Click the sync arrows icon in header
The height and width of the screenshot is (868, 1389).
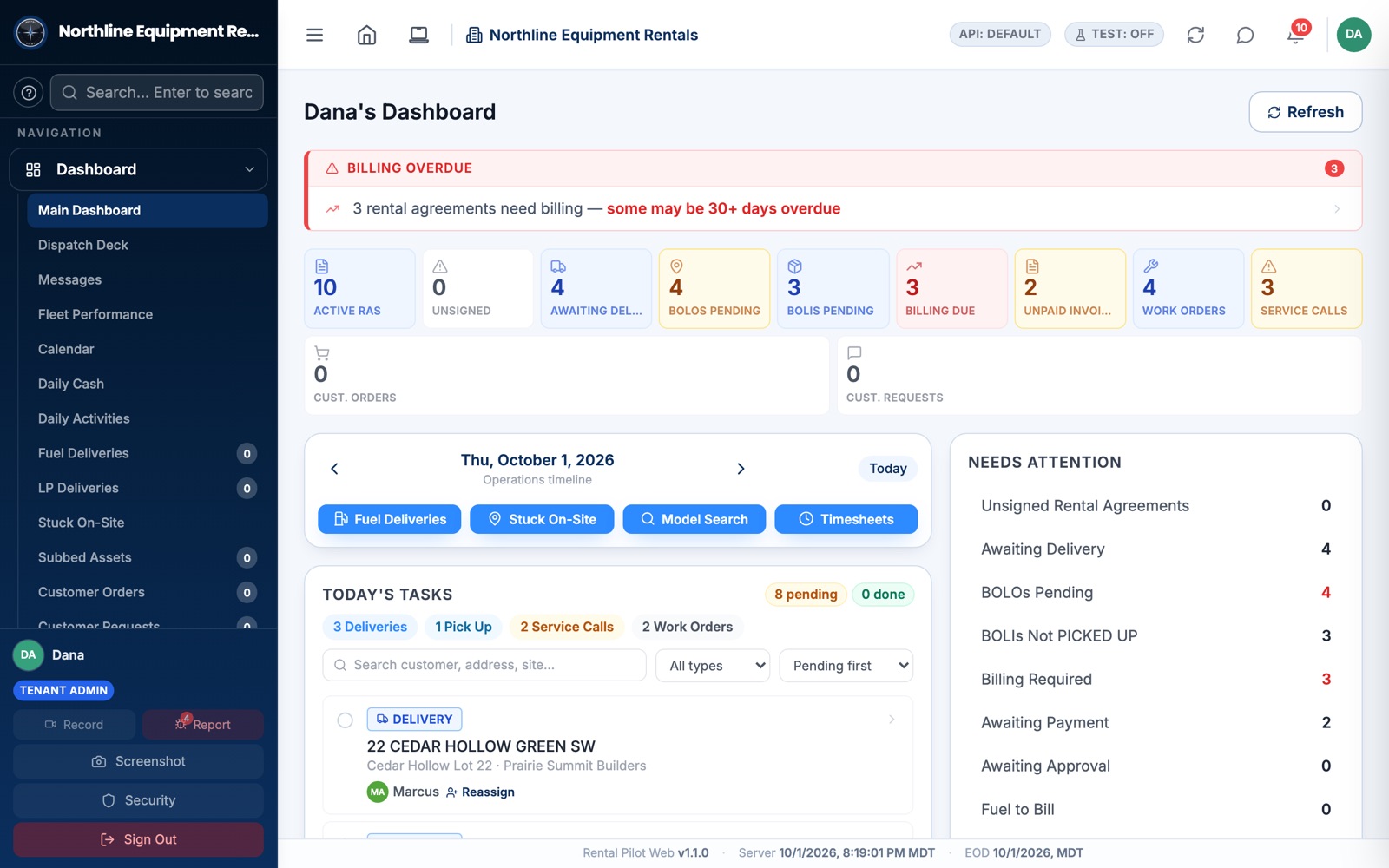[x=1195, y=35]
